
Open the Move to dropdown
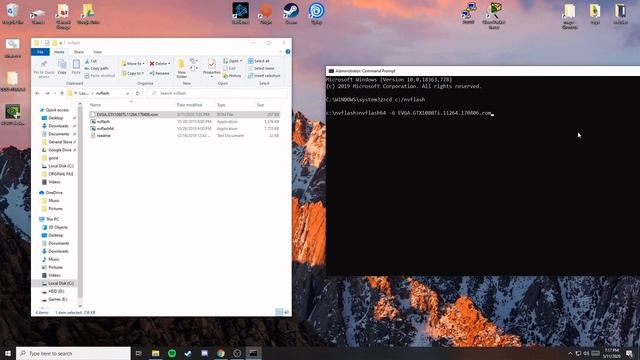133,64
